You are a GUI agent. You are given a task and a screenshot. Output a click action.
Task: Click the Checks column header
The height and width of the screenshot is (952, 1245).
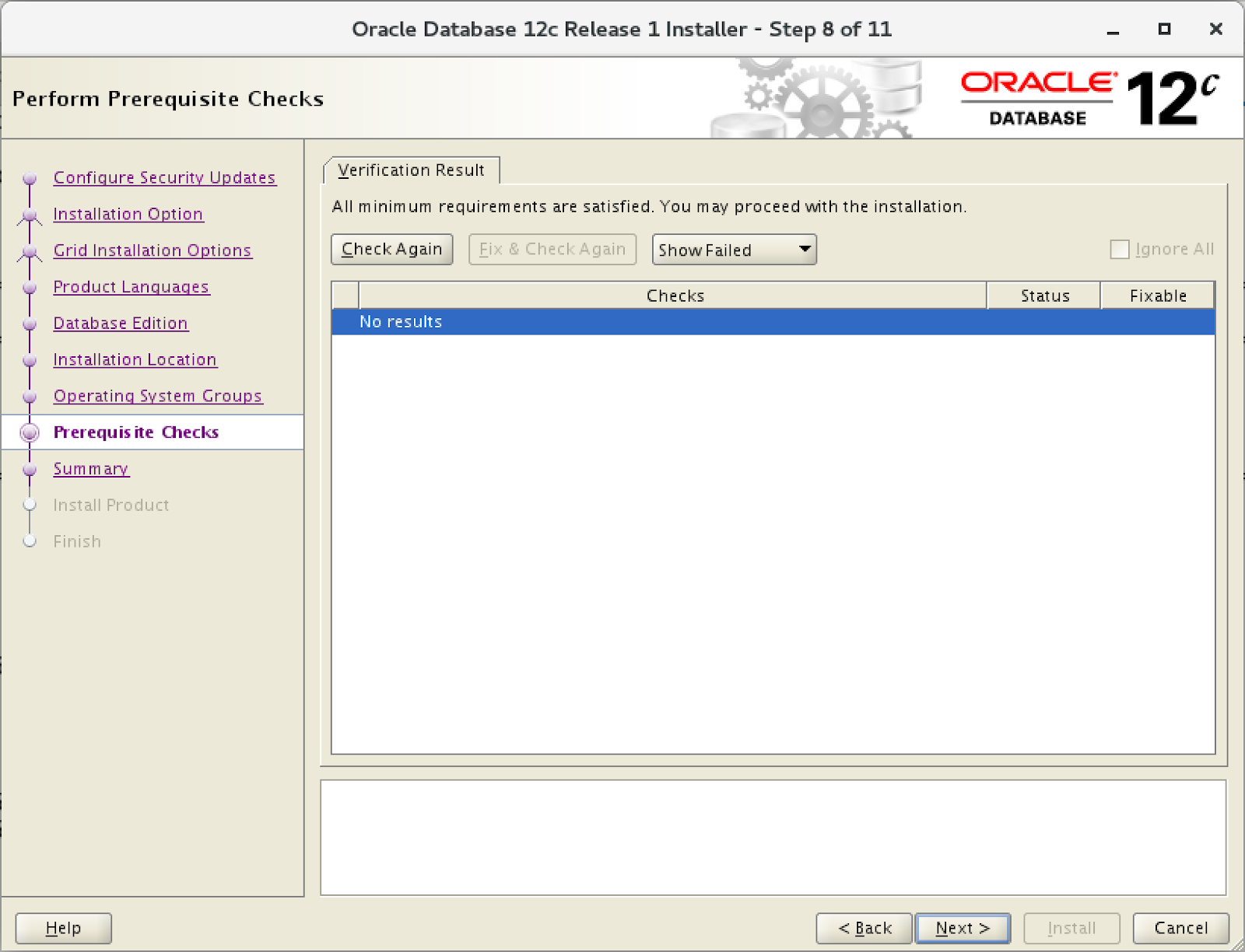[674, 296]
